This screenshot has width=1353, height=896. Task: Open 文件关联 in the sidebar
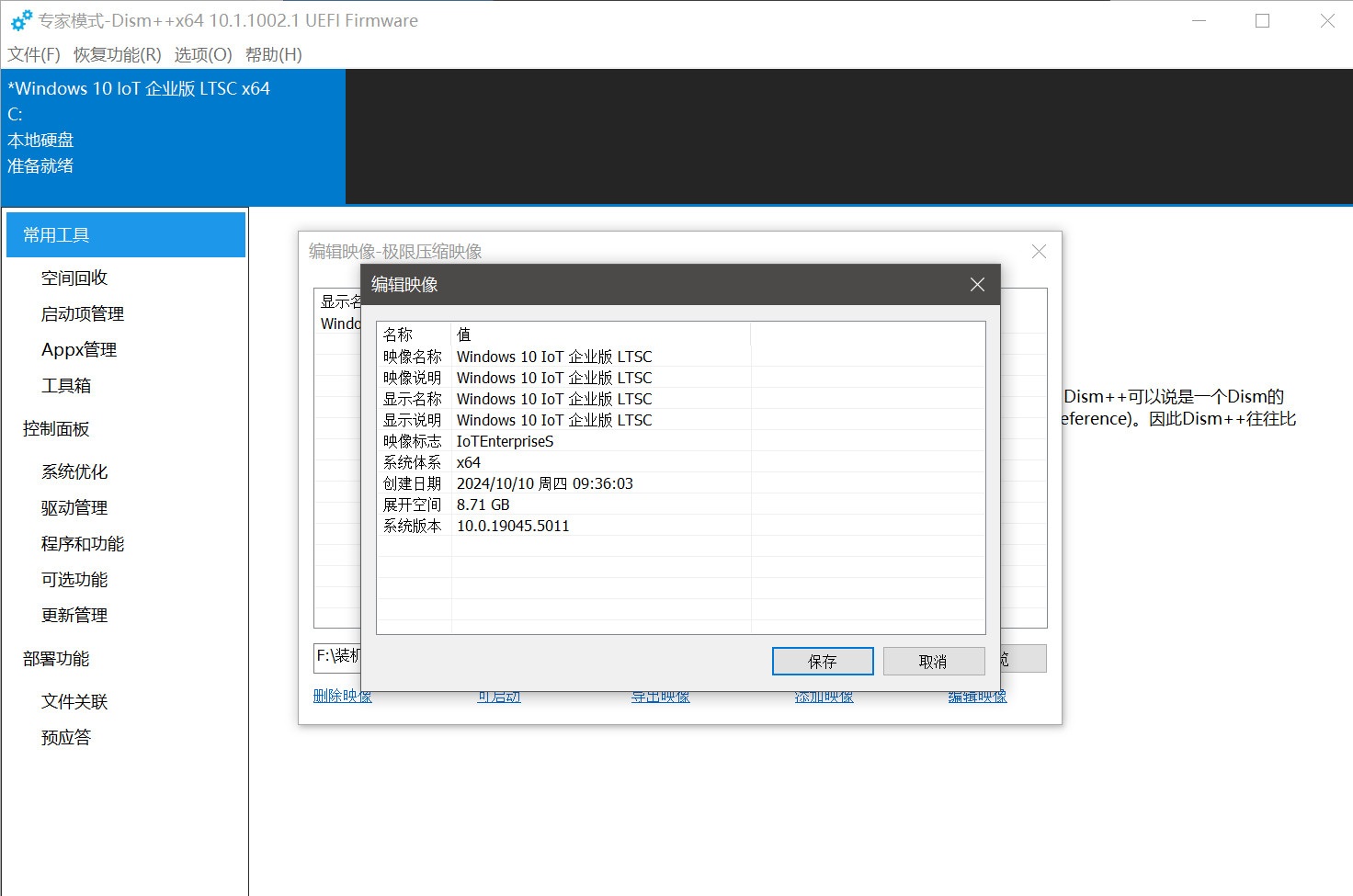tap(74, 701)
